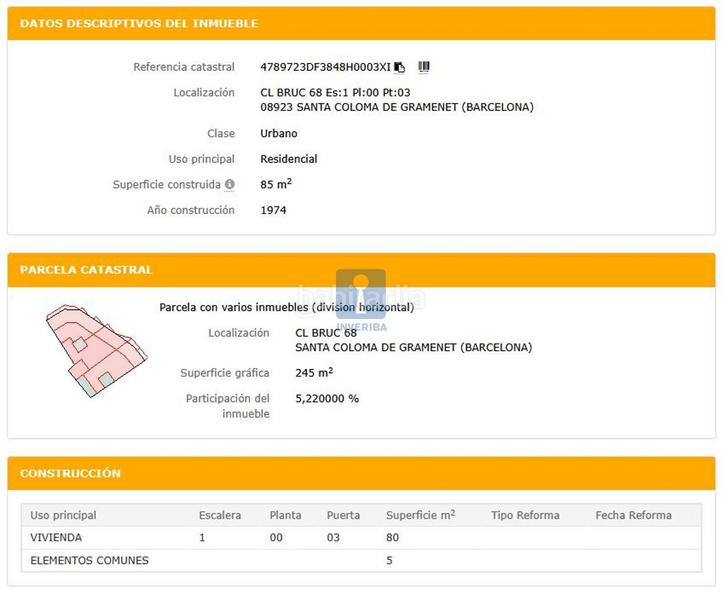Click the copy icon beside the cadastral reference
The width and height of the screenshot is (723, 600).
[400, 67]
